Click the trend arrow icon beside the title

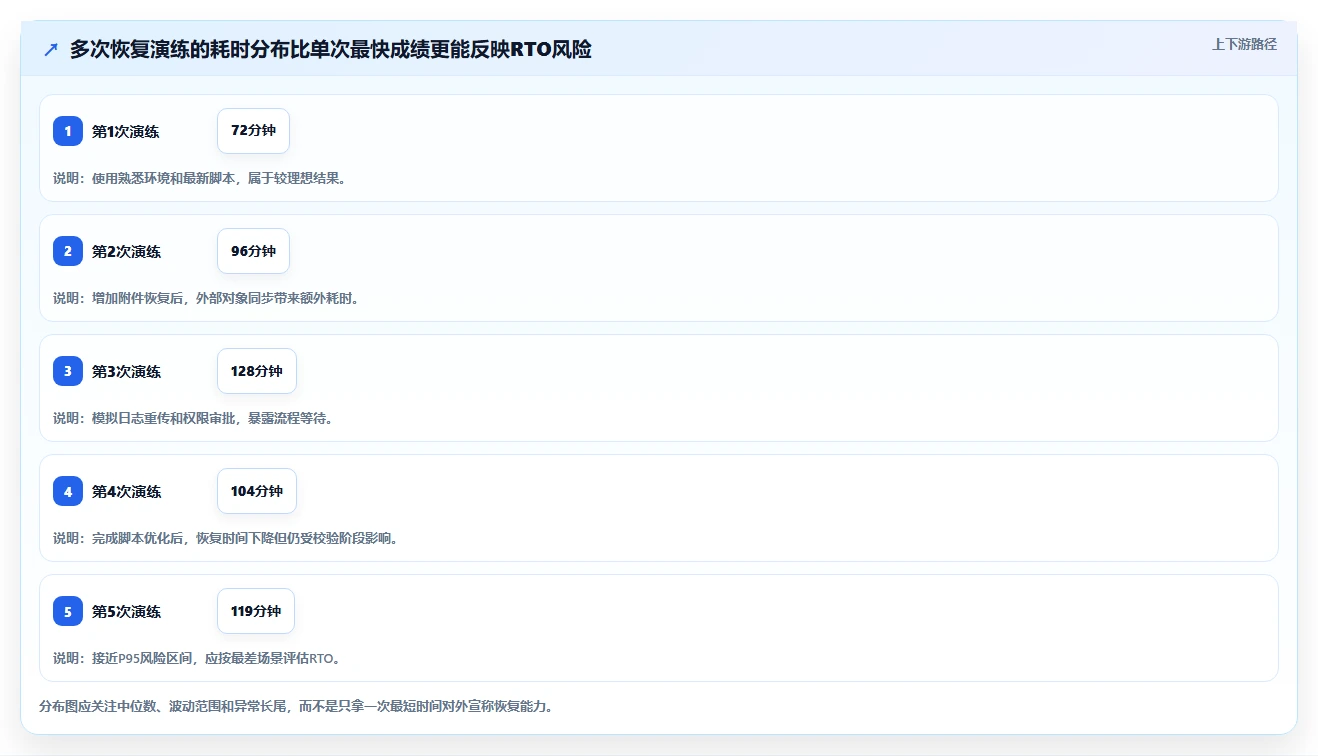51,49
